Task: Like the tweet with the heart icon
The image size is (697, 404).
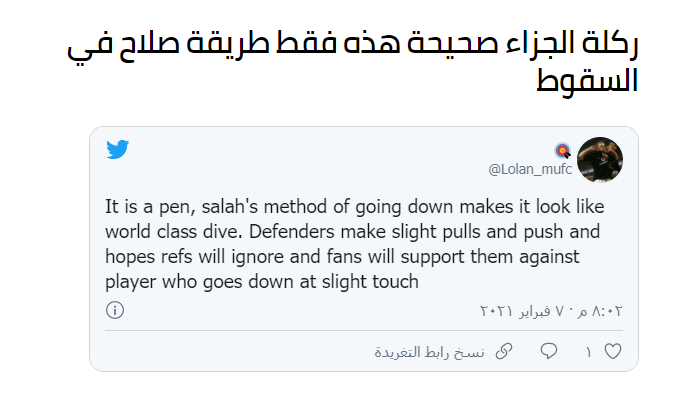Action: 613,352
